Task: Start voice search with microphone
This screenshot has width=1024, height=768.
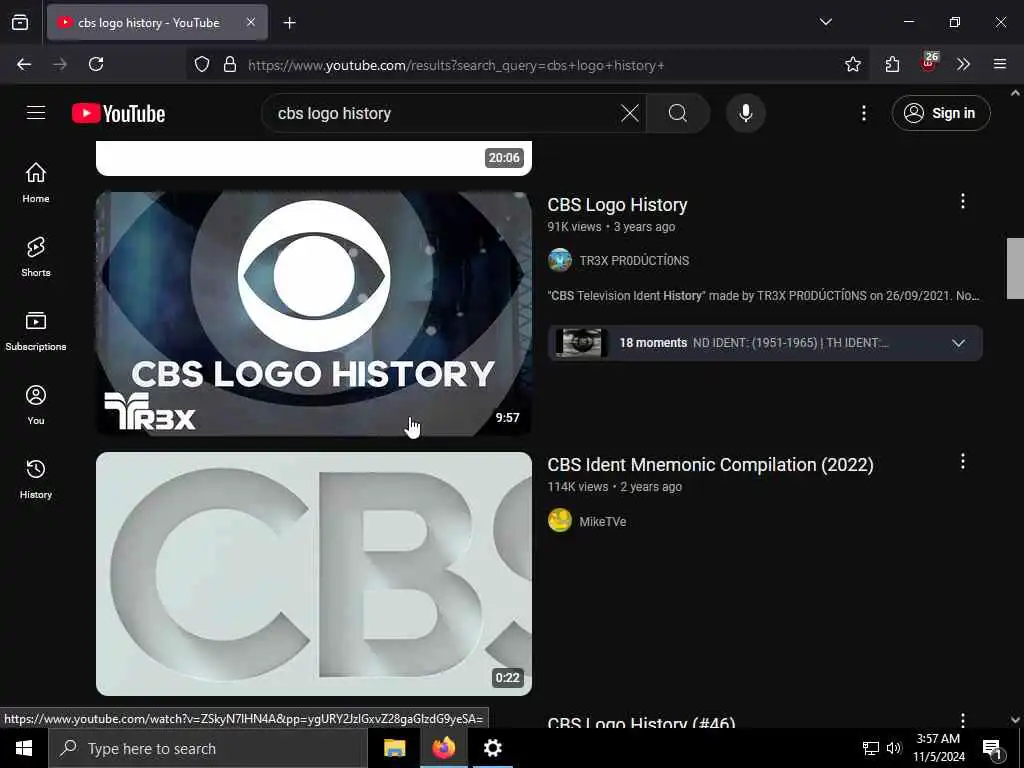Action: [x=745, y=113]
